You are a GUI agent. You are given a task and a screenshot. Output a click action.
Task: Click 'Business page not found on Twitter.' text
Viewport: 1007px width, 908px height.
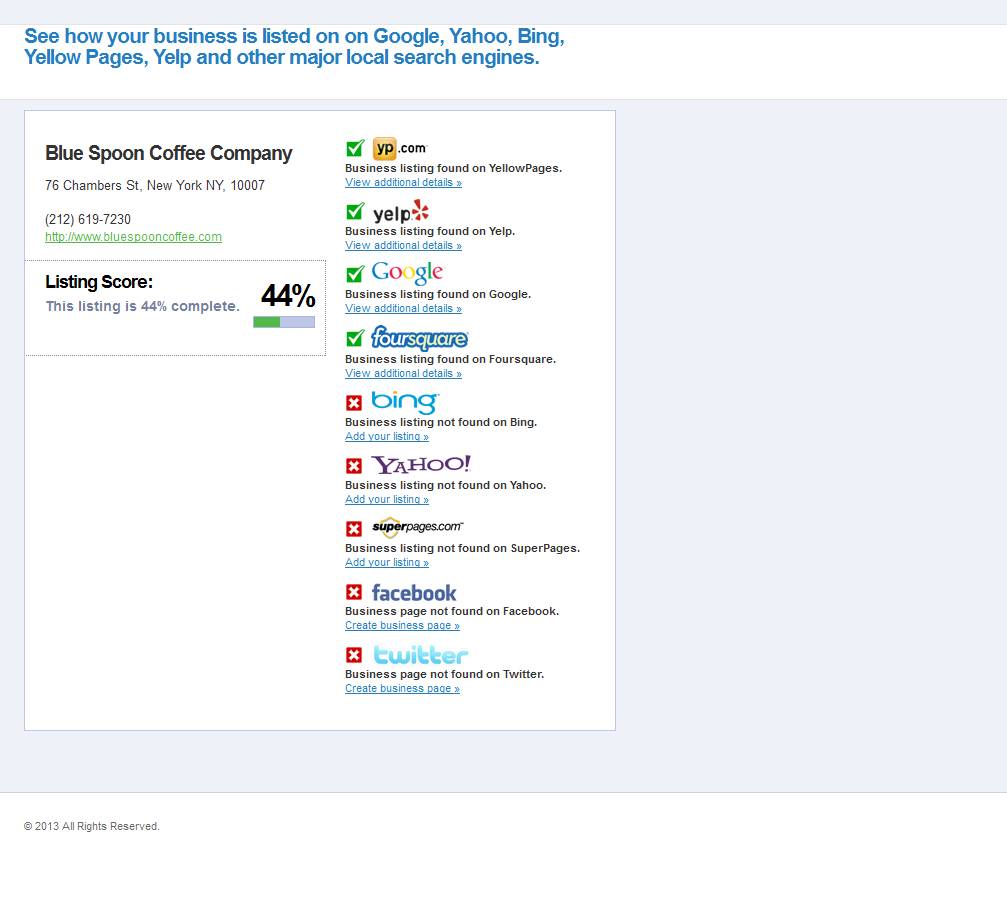[x=444, y=674]
